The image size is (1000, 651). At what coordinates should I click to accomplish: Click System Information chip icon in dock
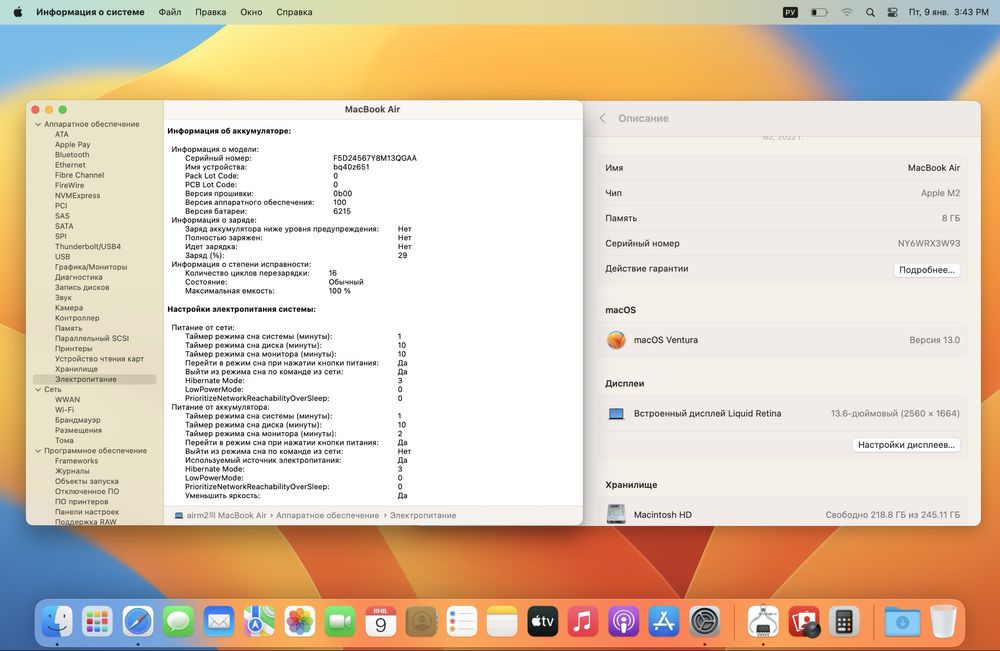point(763,621)
